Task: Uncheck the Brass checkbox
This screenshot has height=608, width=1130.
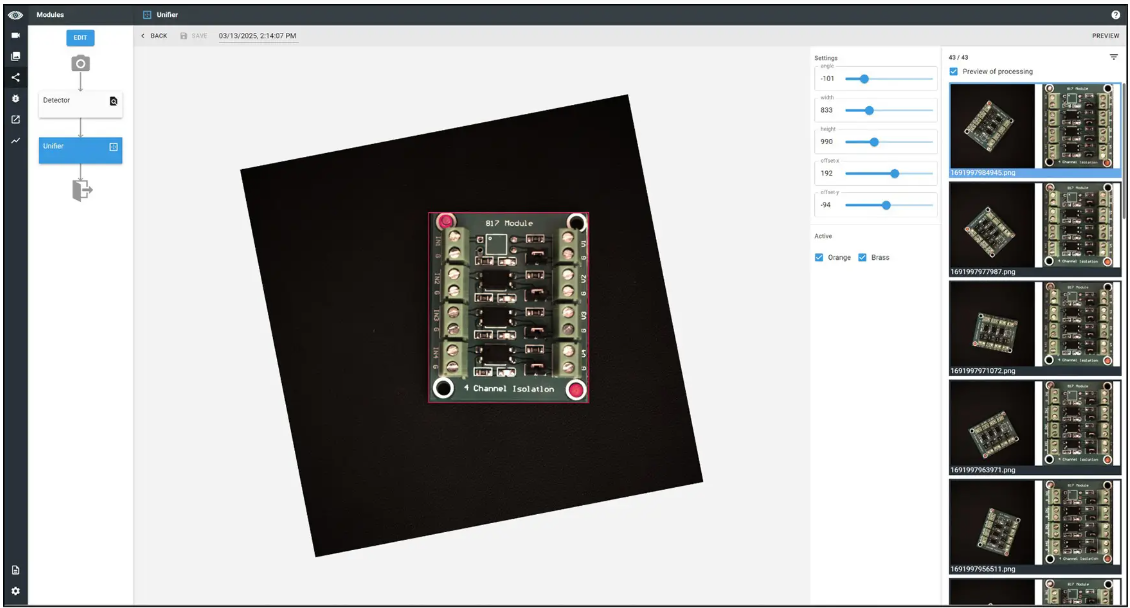Action: click(x=862, y=258)
